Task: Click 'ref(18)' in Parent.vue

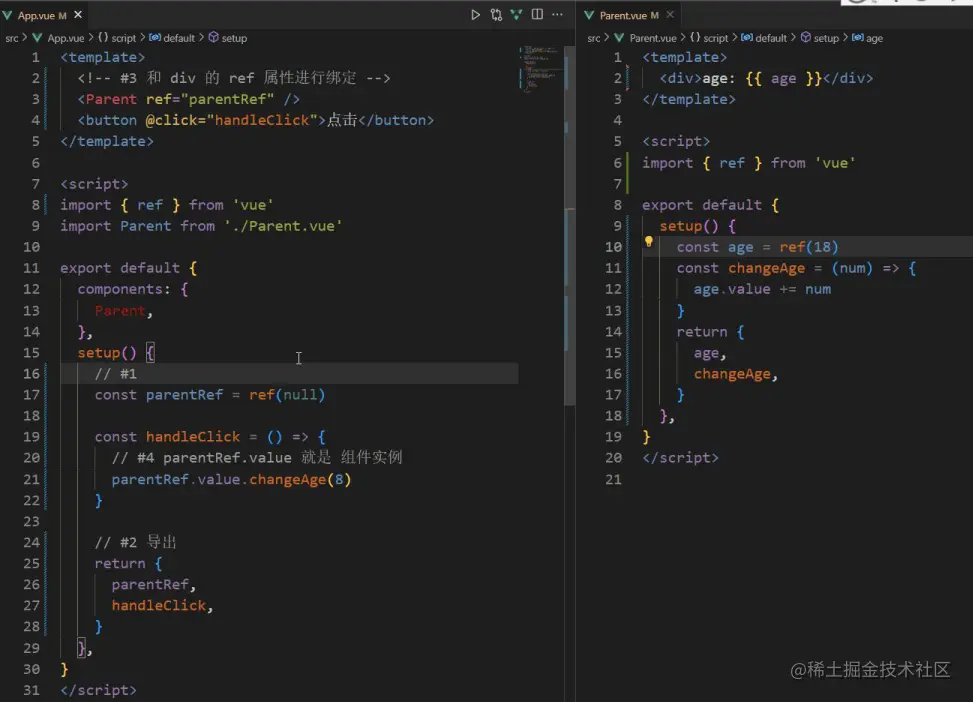Action: pos(809,247)
